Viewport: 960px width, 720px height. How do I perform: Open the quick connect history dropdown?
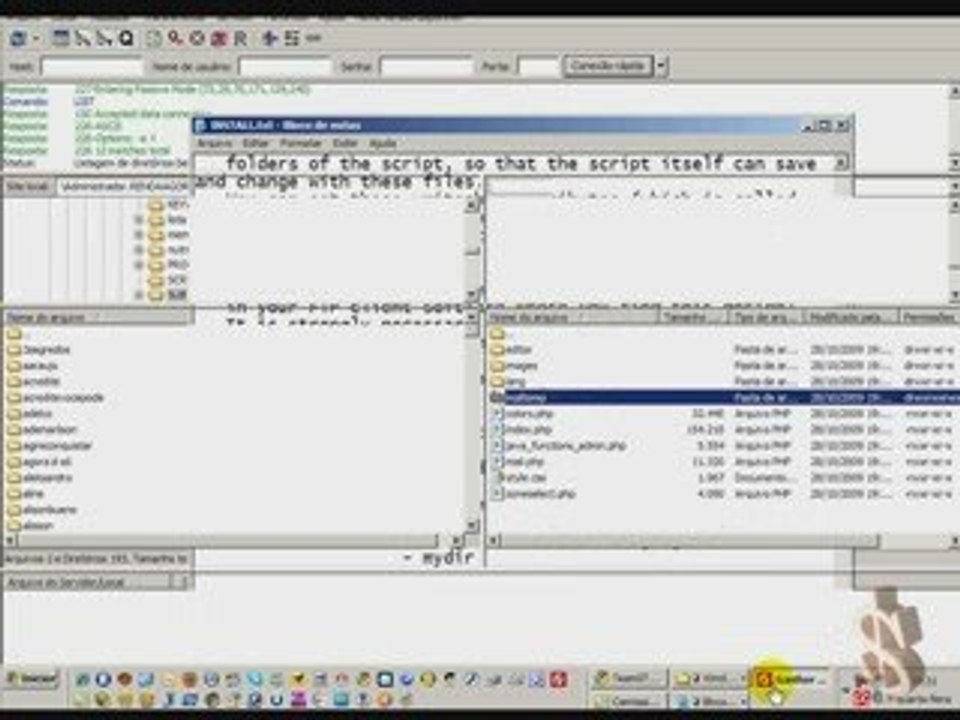coord(661,66)
